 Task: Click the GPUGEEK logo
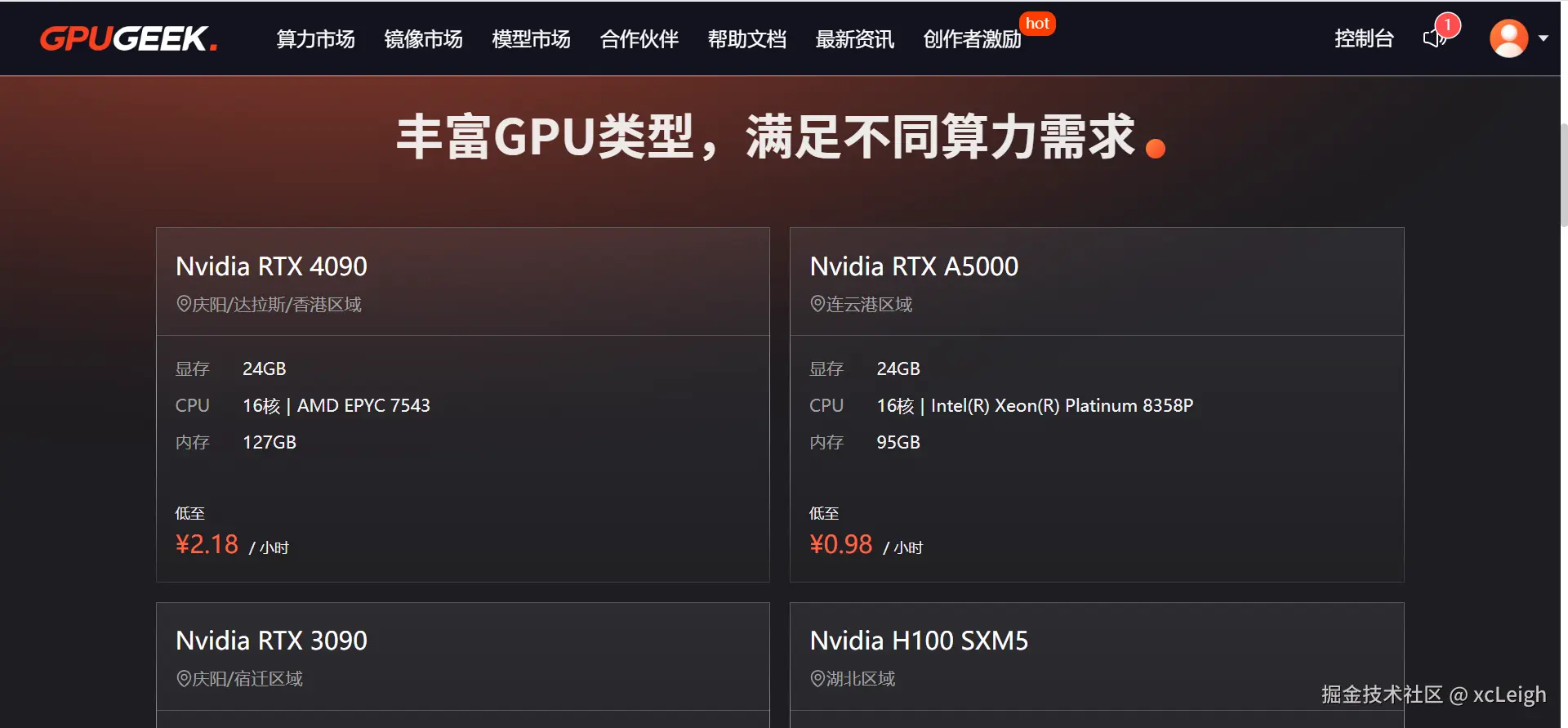[x=128, y=38]
